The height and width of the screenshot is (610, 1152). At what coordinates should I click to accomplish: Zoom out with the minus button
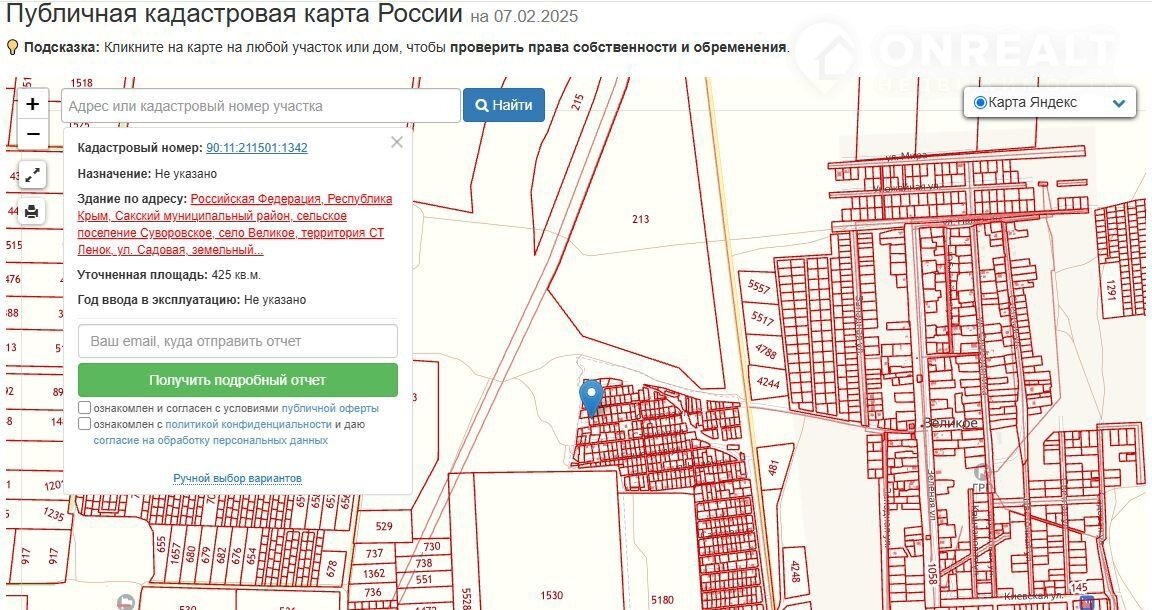pos(32,134)
